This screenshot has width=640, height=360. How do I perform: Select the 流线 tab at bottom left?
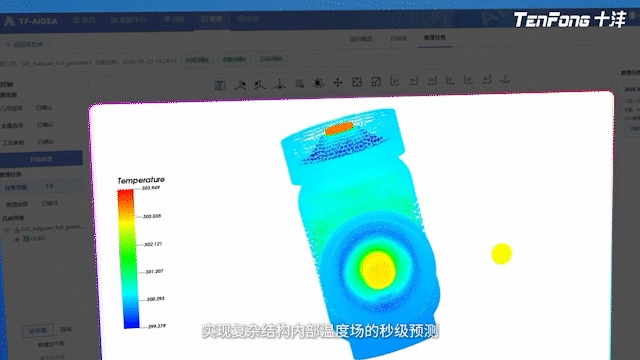coord(66,329)
